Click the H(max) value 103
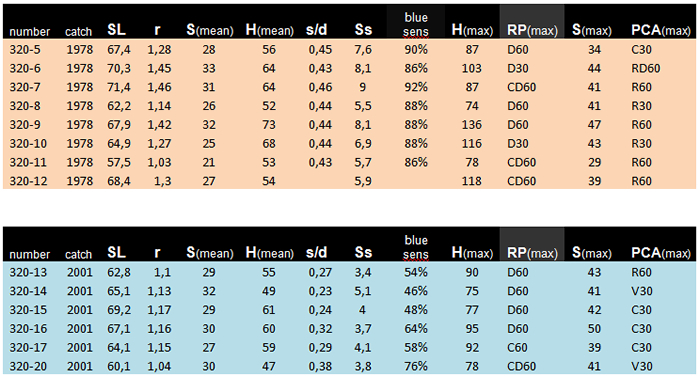The height and width of the screenshot is (377, 700). 471,68
